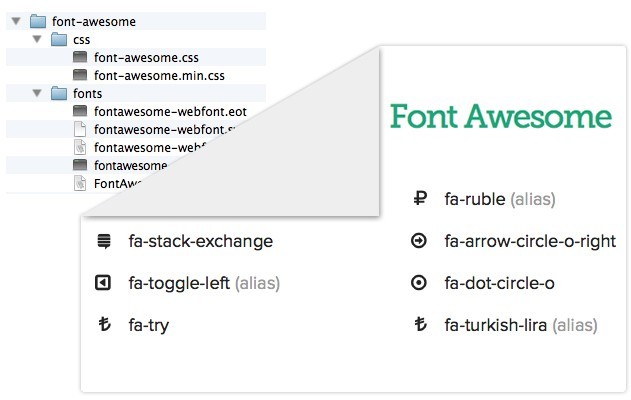631x400 pixels.
Task: Collapse the css folder triangle
Action: click(x=37, y=39)
